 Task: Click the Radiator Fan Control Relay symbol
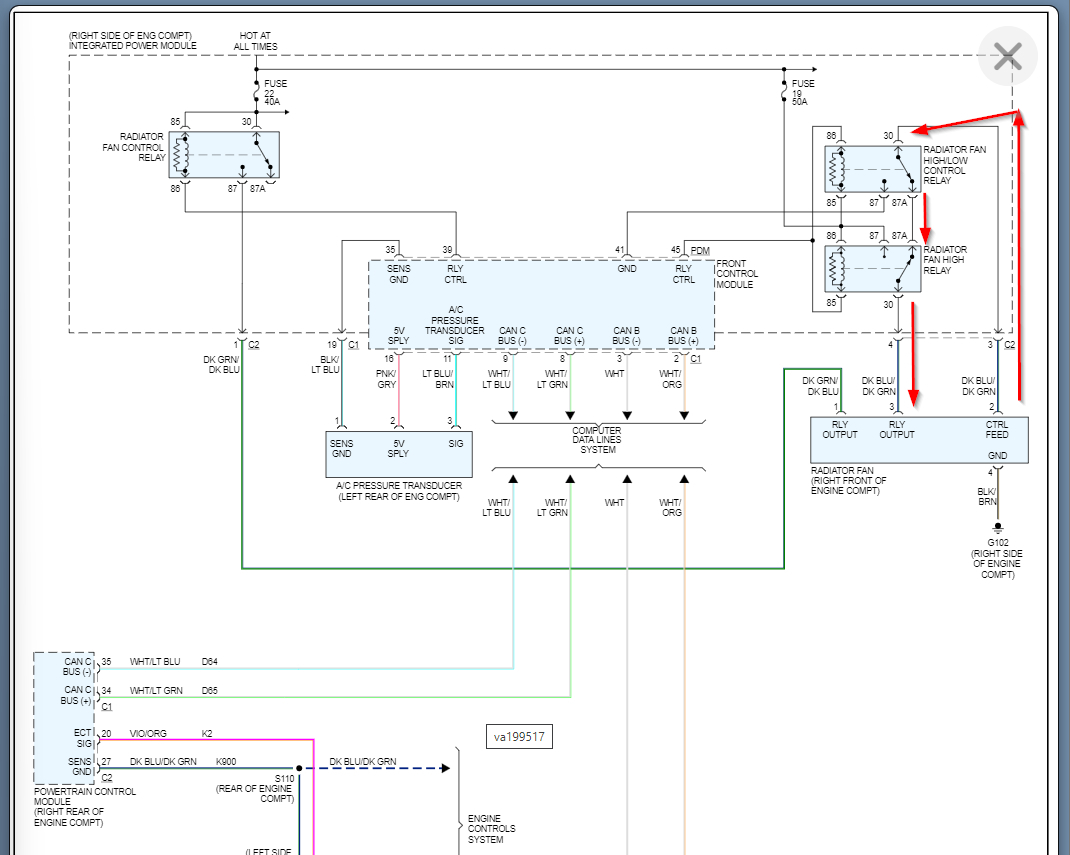click(x=225, y=155)
